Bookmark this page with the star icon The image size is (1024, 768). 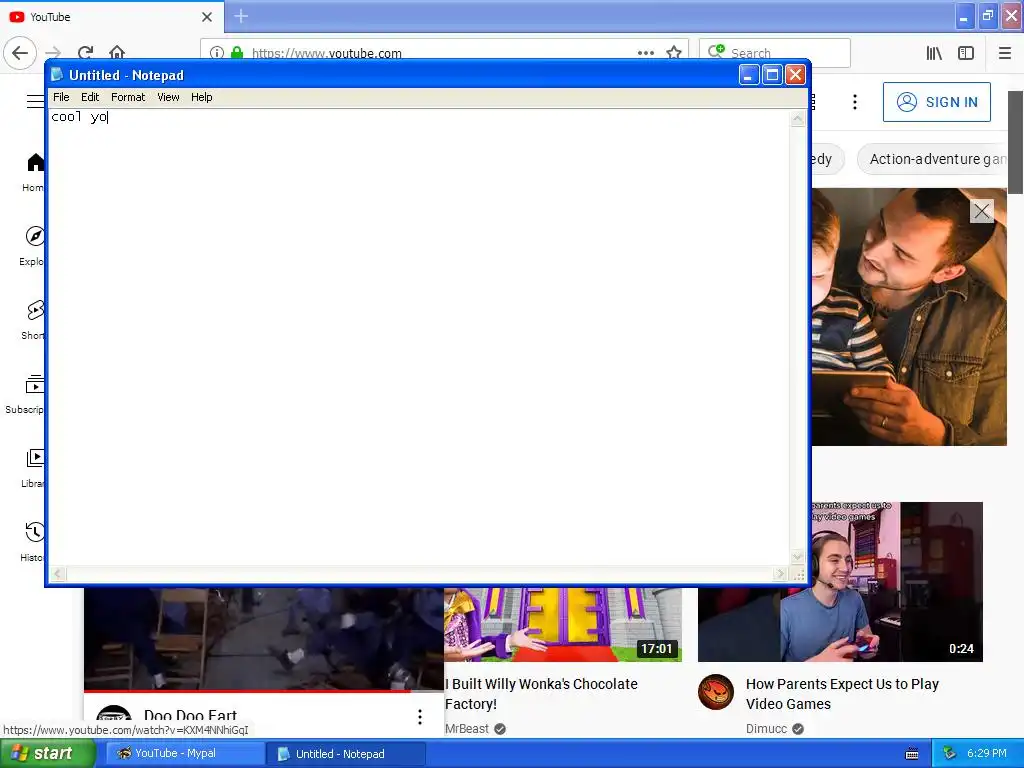[674, 53]
